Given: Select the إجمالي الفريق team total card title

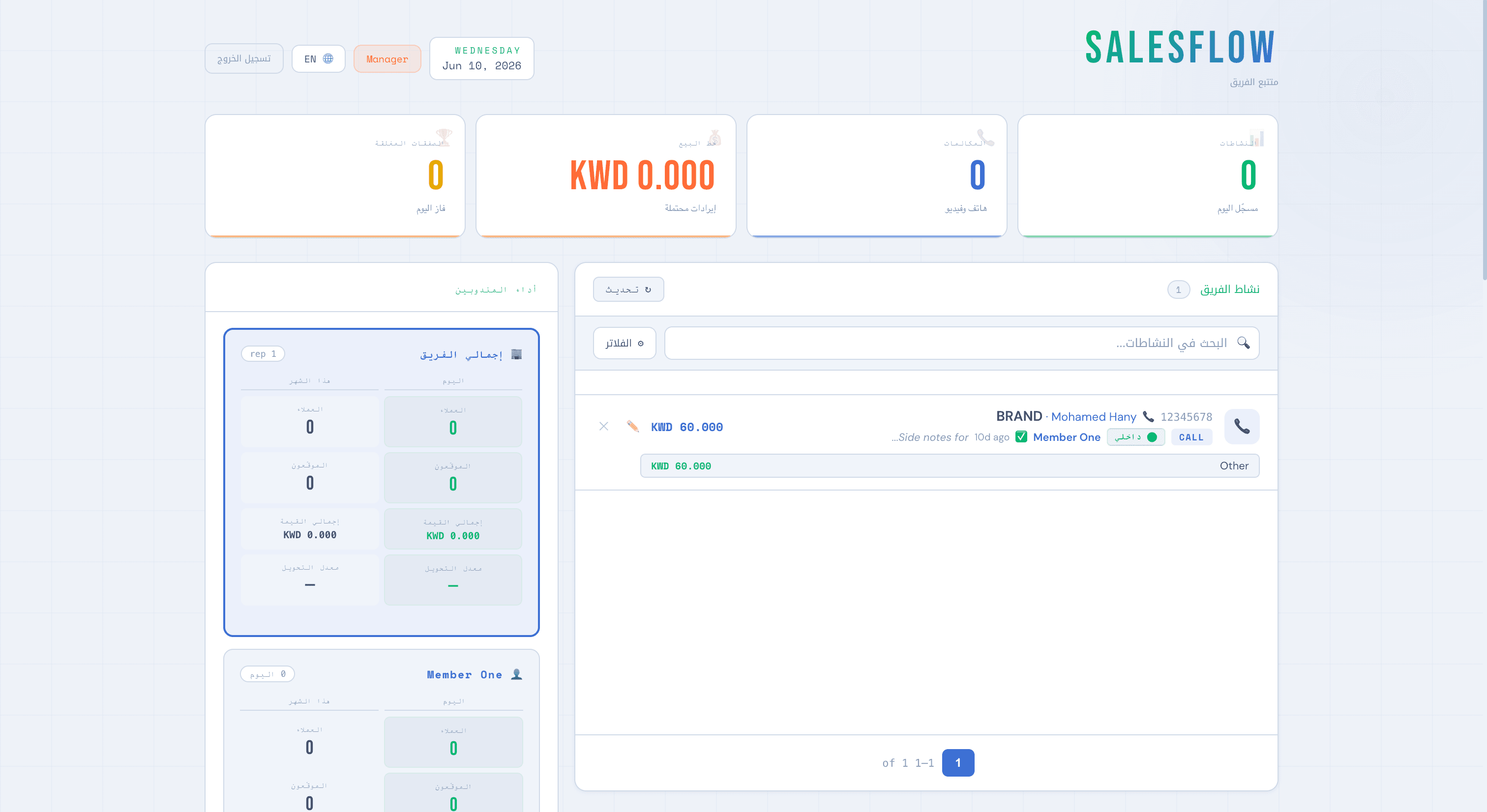Looking at the screenshot, I should [x=461, y=354].
